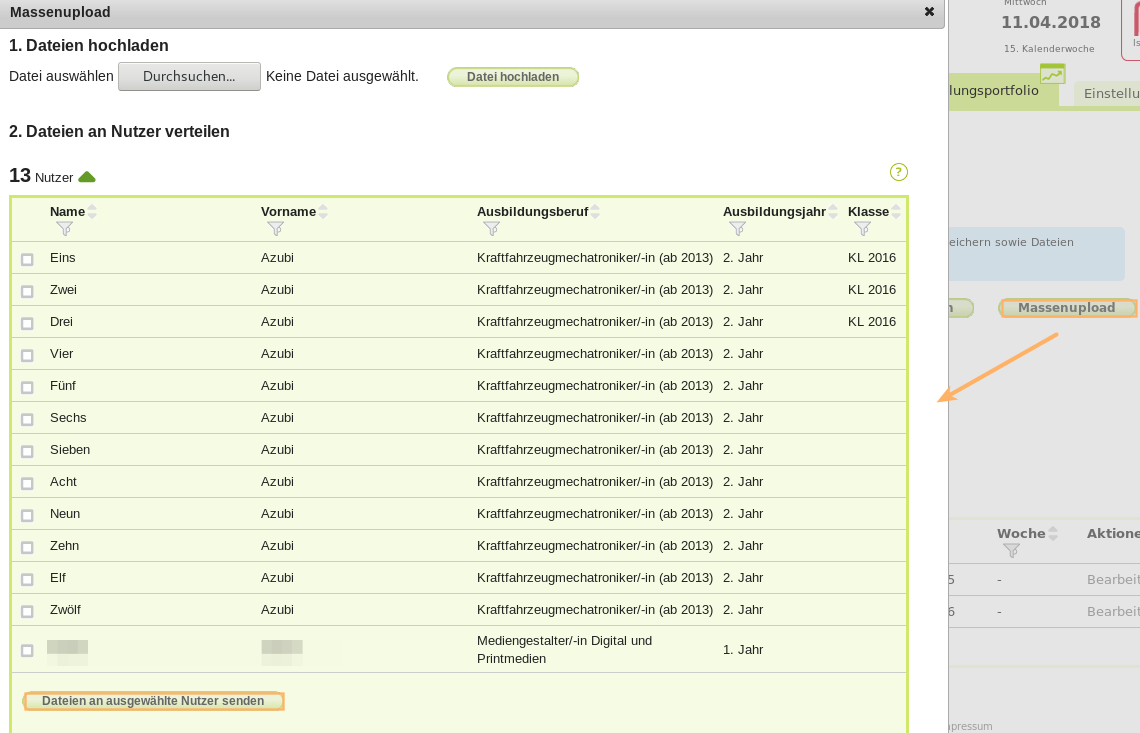This screenshot has width=1140, height=733.
Task: Select the checkbox next to Fünf
Action: pos(27,385)
